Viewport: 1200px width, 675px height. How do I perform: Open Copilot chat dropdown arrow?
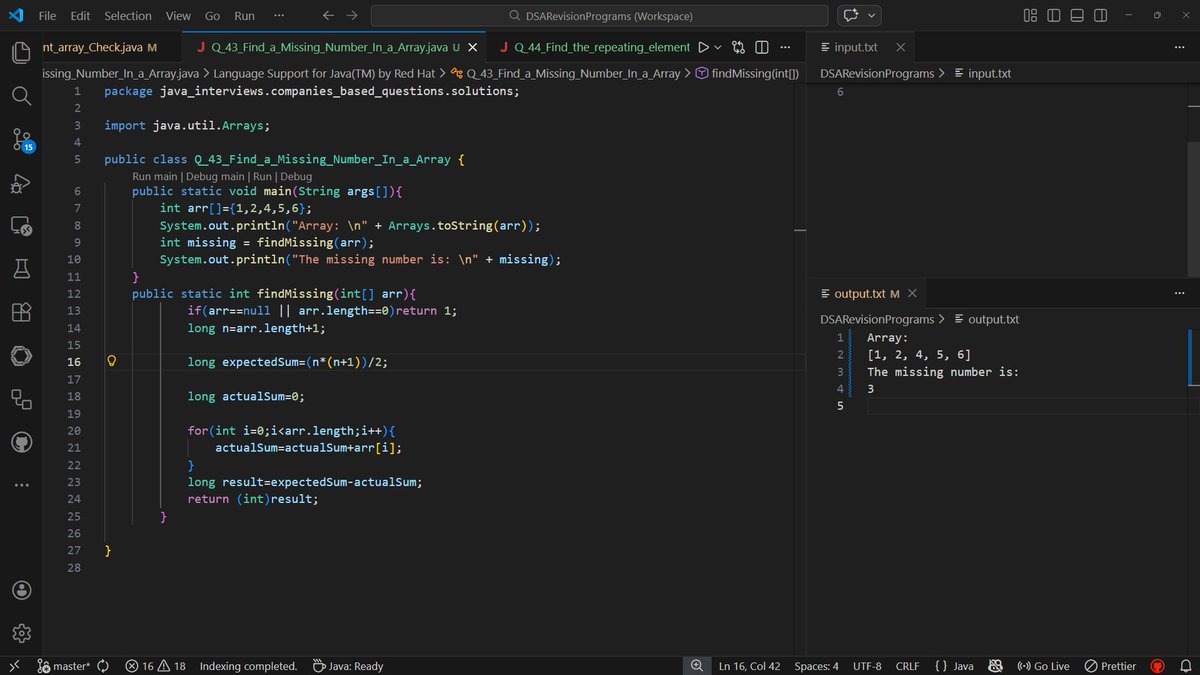click(x=873, y=16)
